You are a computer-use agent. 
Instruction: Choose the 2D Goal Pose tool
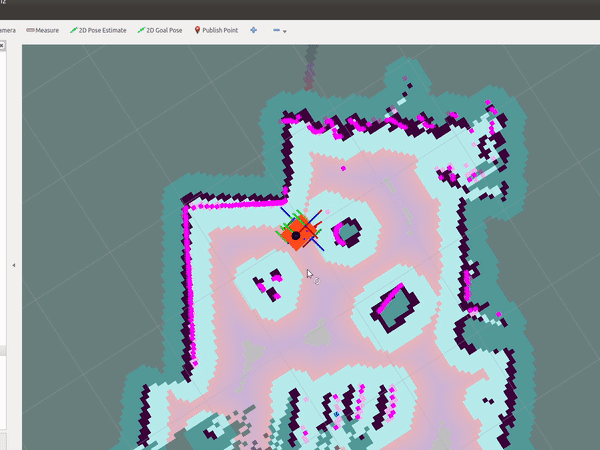pos(160,30)
